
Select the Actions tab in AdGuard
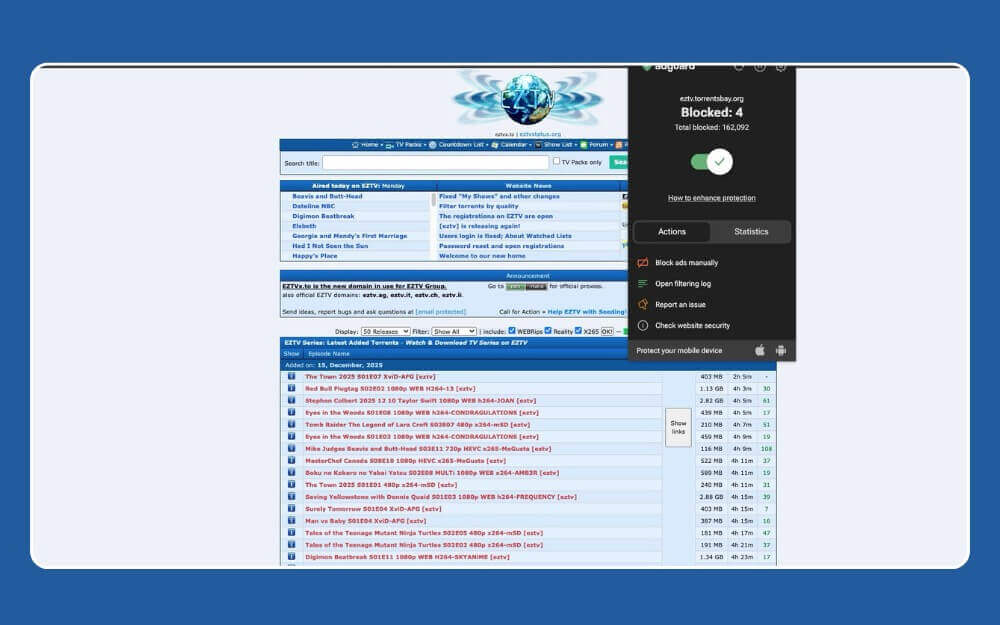coord(671,231)
